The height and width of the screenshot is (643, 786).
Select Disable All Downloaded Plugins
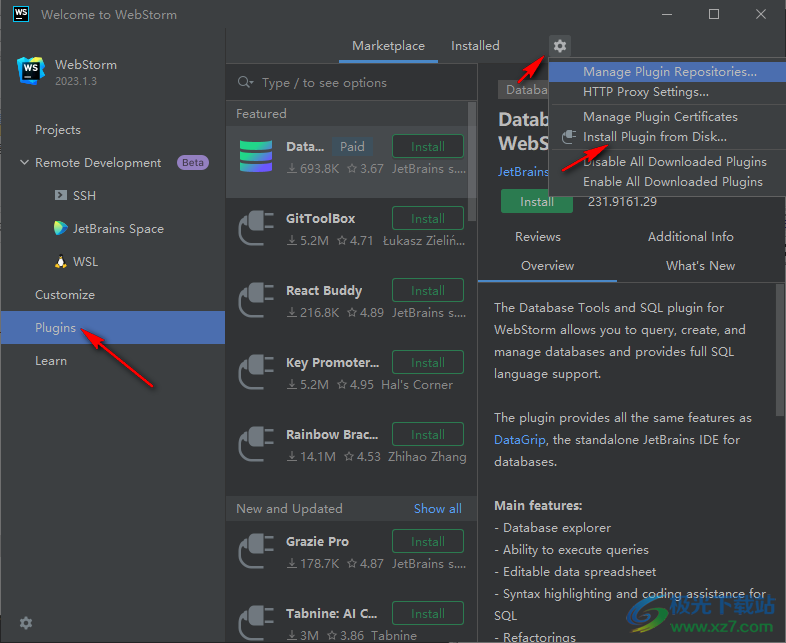click(667, 162)
